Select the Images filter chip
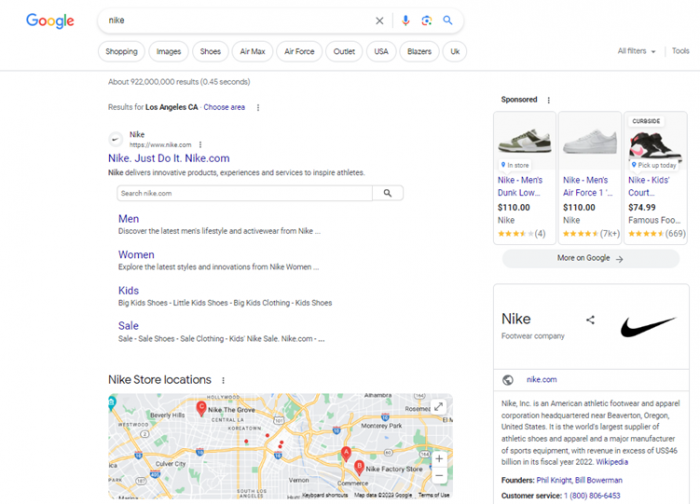Viewport: 700px width, 504px height. tap(169, 51)
